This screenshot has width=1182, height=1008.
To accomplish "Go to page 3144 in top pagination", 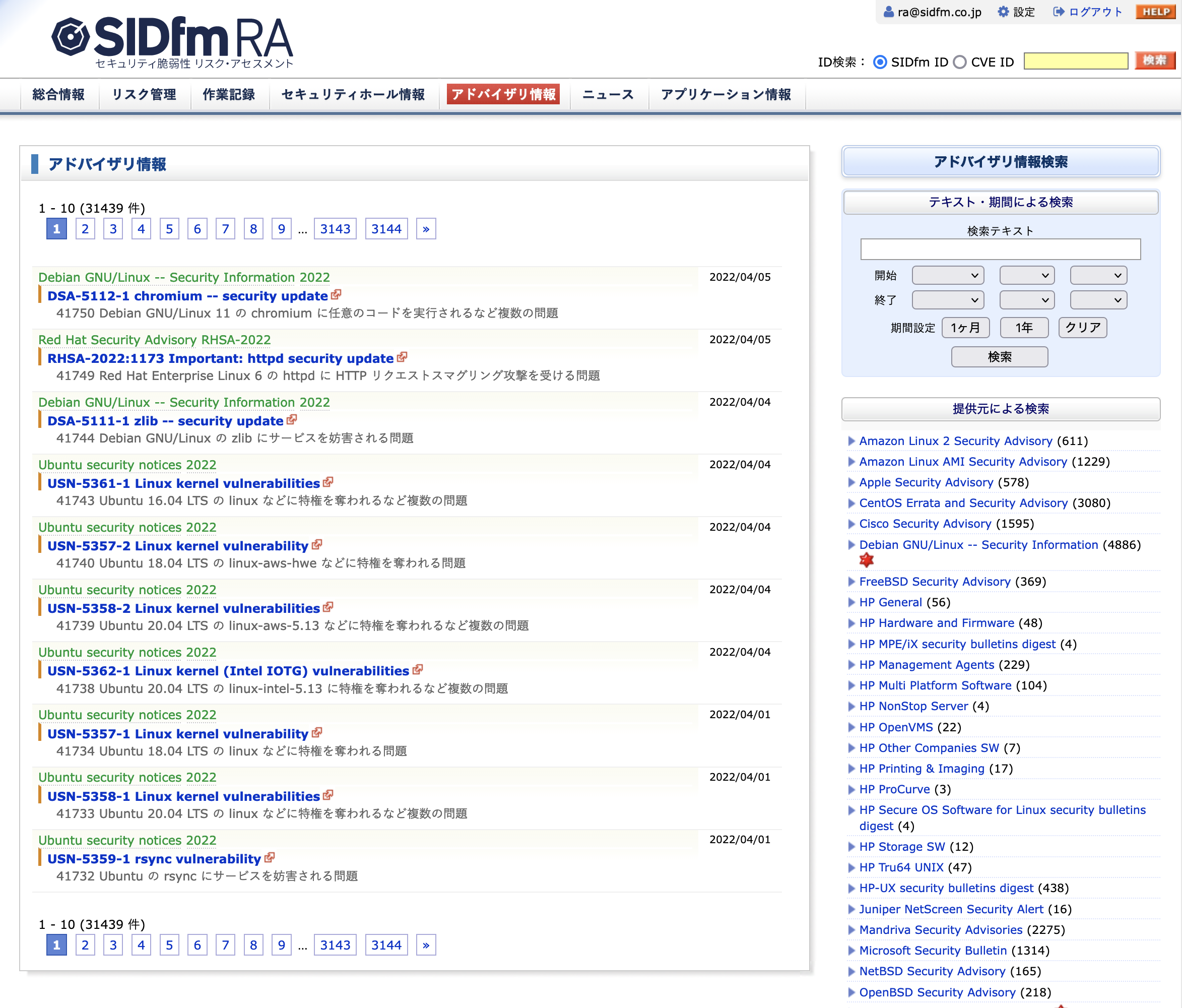I will click(386, 229).
